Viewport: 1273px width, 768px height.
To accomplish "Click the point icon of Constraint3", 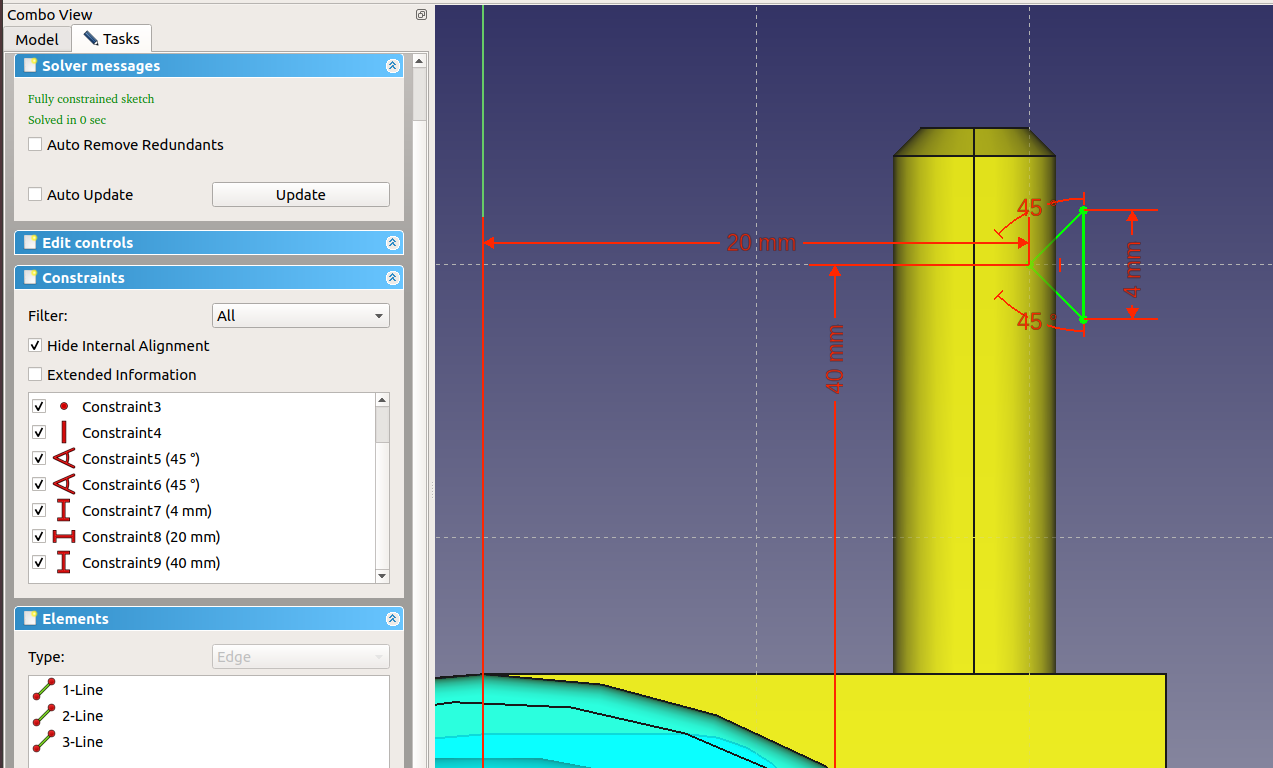I will (64, 407).
